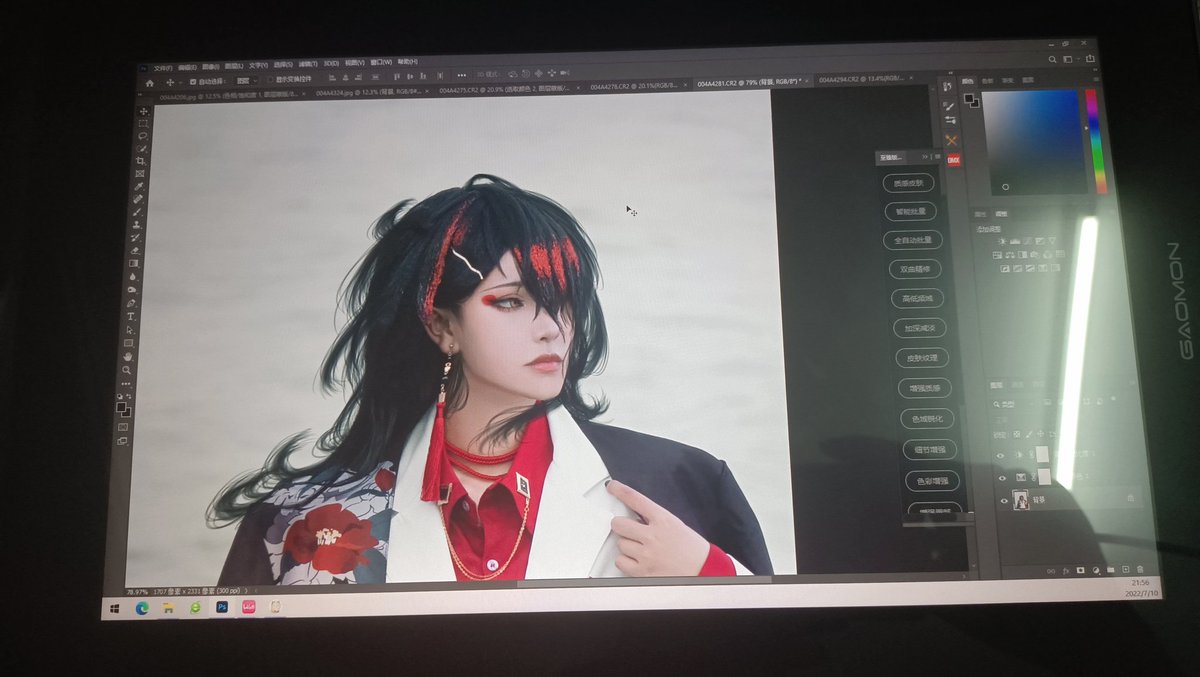Collapse the plugin panel with double arrows
Viewport: 1200px width, 677px height.
click(x=925, y=157)
